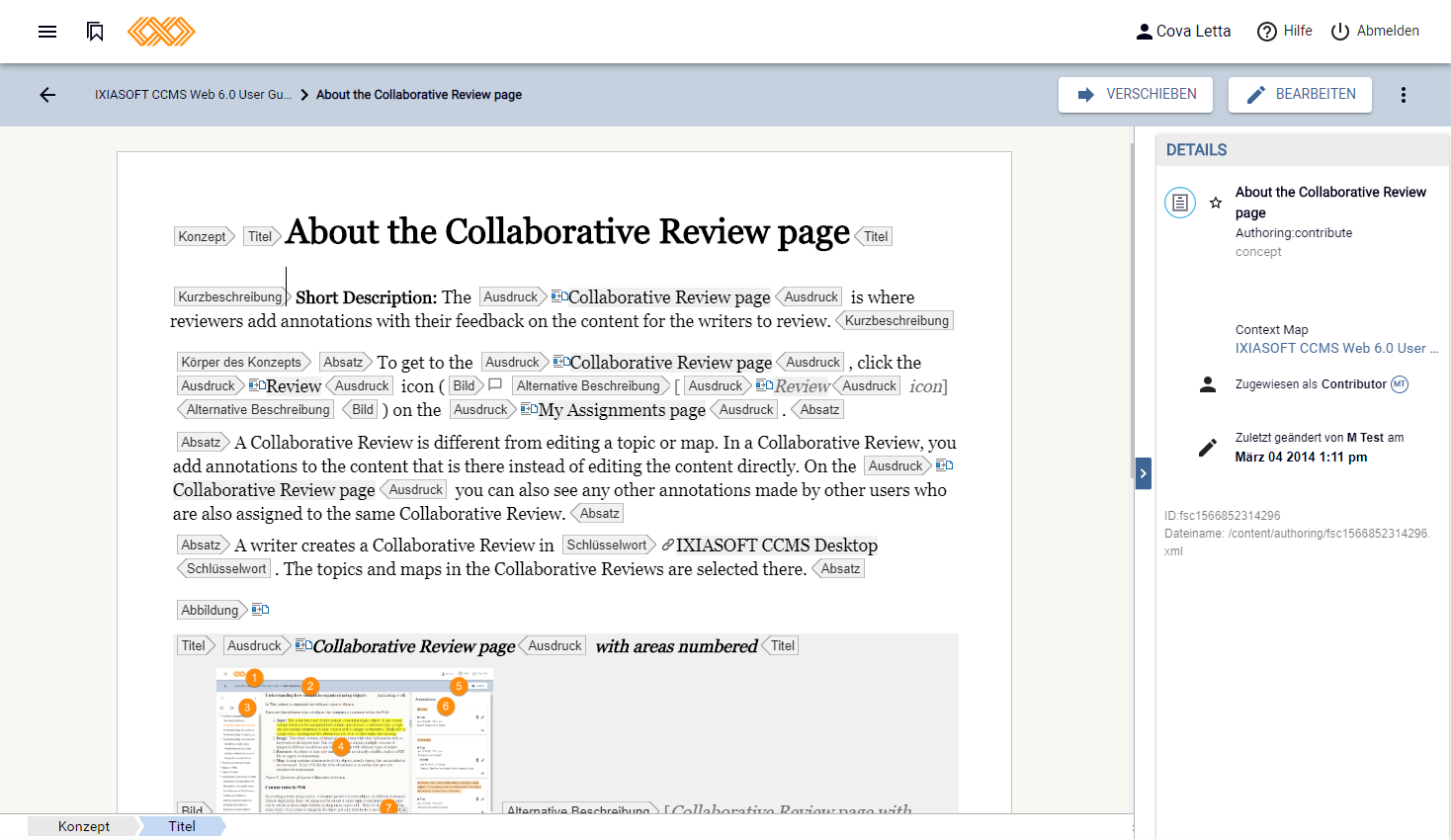Click the ID:fsc1566852314296 text
The width and height of the screenshot is (1451, 840).
(1222, 516)
